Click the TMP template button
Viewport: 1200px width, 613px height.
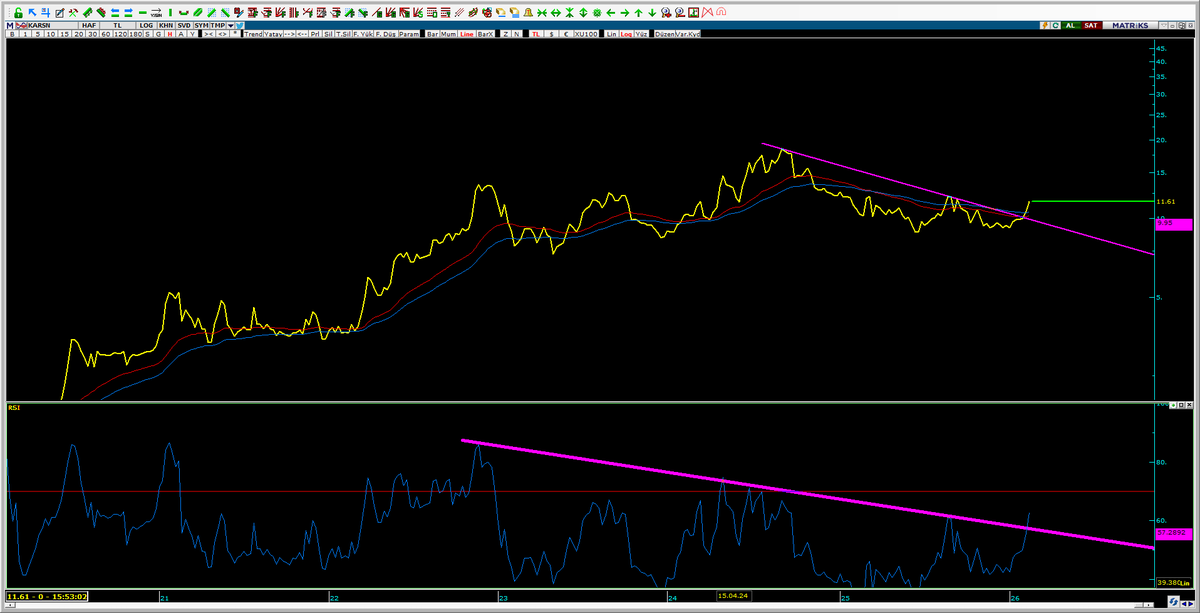click(218, 24)
